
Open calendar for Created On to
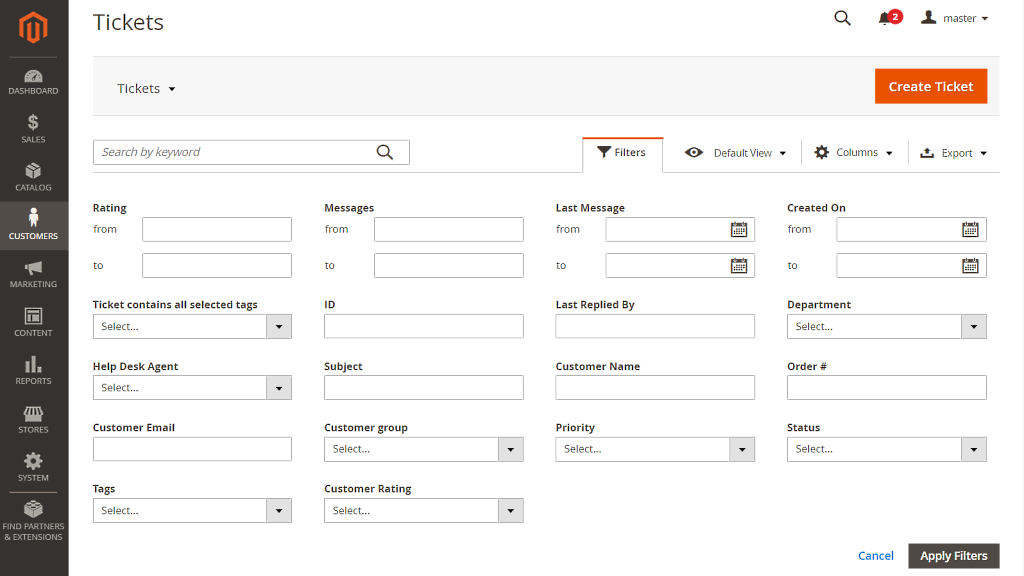[970, 266]
